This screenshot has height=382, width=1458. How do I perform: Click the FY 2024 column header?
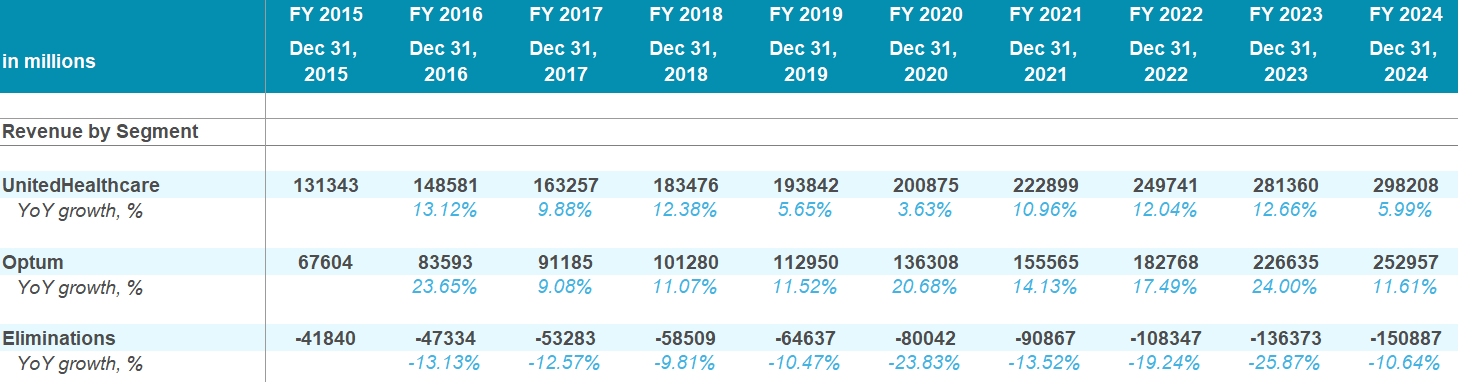[1406, 15]
